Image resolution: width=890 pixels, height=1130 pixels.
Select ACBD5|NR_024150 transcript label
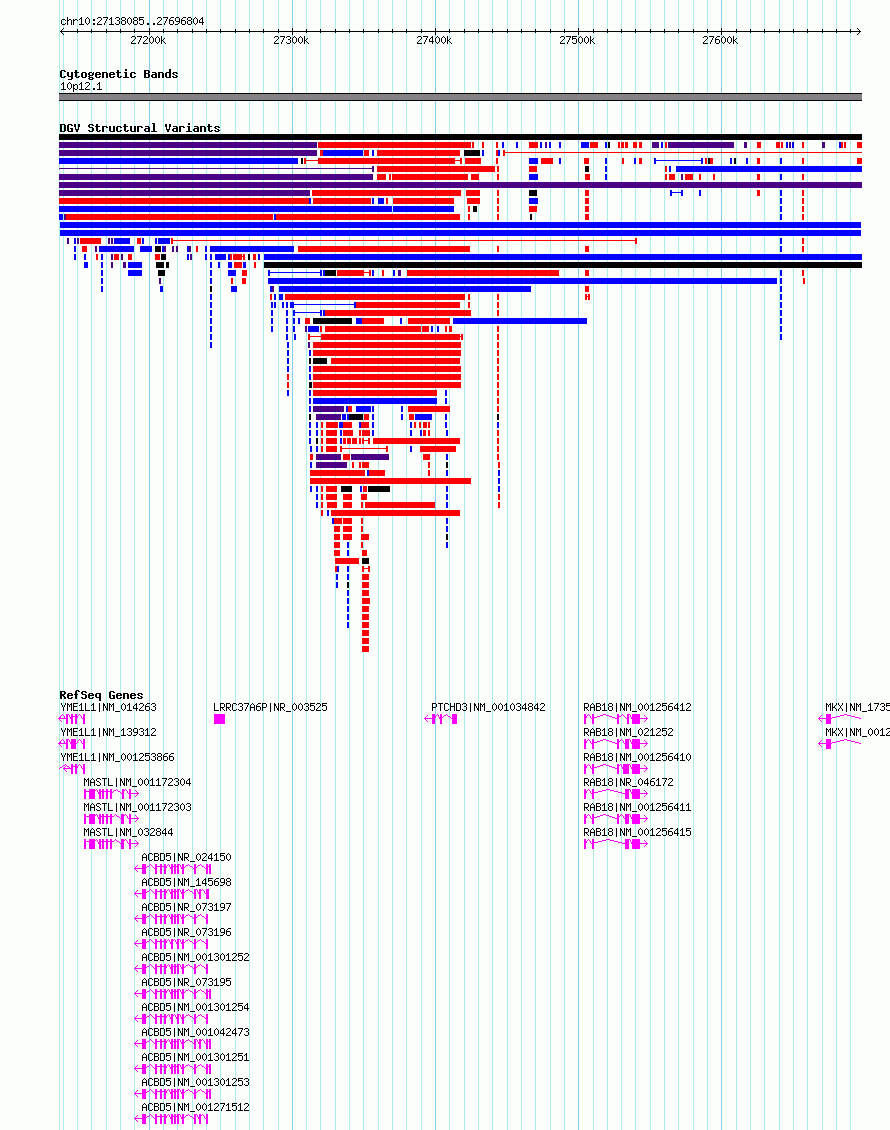click(x=186, y=858)
